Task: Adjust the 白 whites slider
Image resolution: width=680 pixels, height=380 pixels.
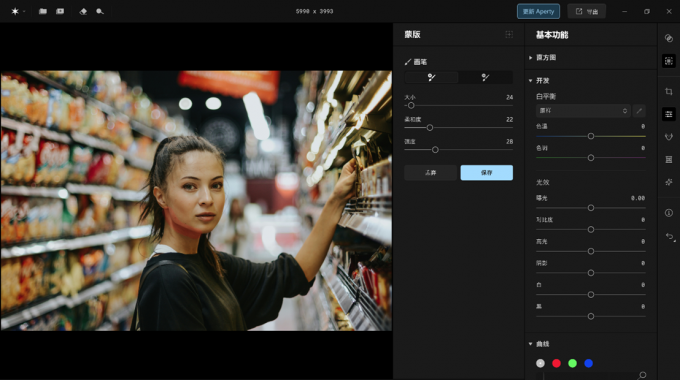Action: click(x=591, y=295)
